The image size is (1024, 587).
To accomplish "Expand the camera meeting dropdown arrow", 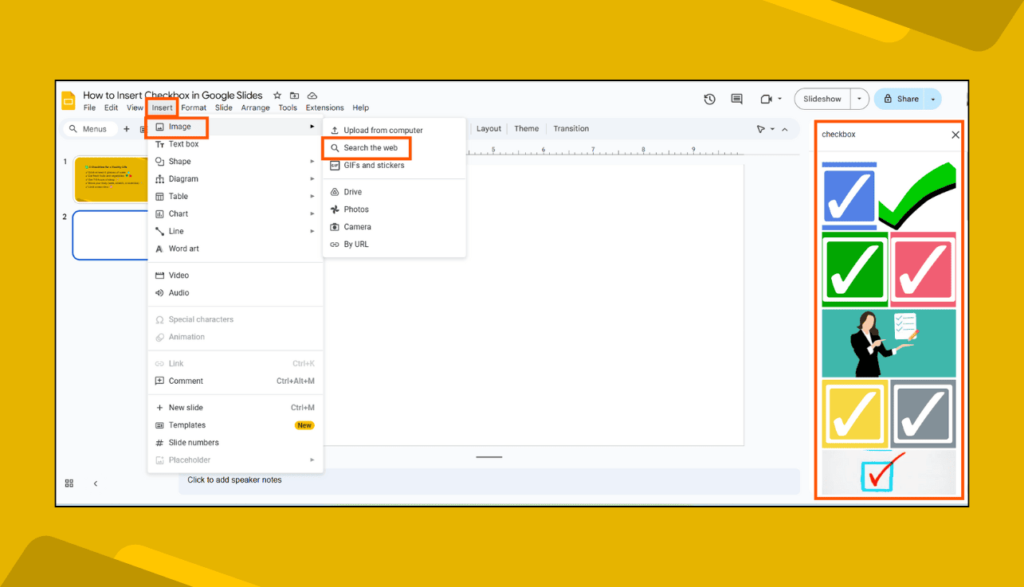I will 780,99.
